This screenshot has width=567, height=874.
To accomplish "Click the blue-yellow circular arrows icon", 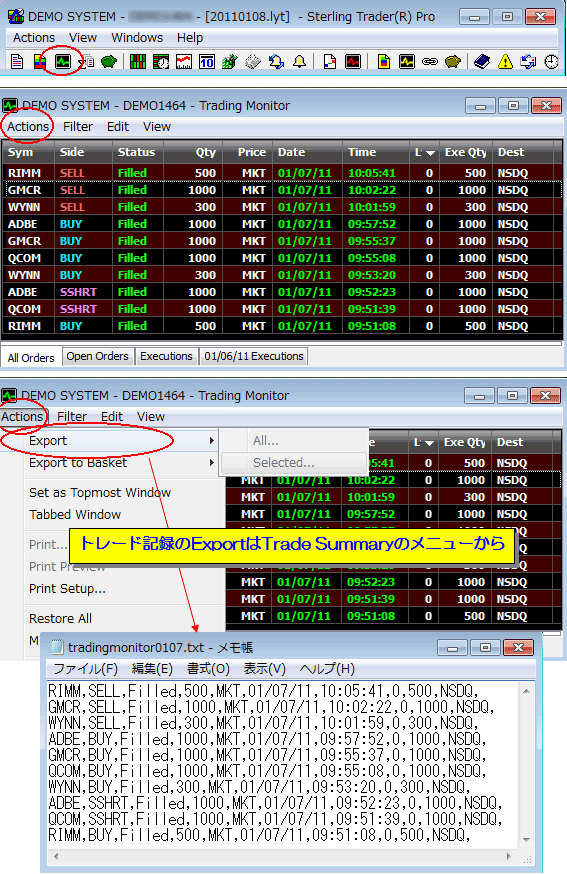I will (x=277, y=61).
